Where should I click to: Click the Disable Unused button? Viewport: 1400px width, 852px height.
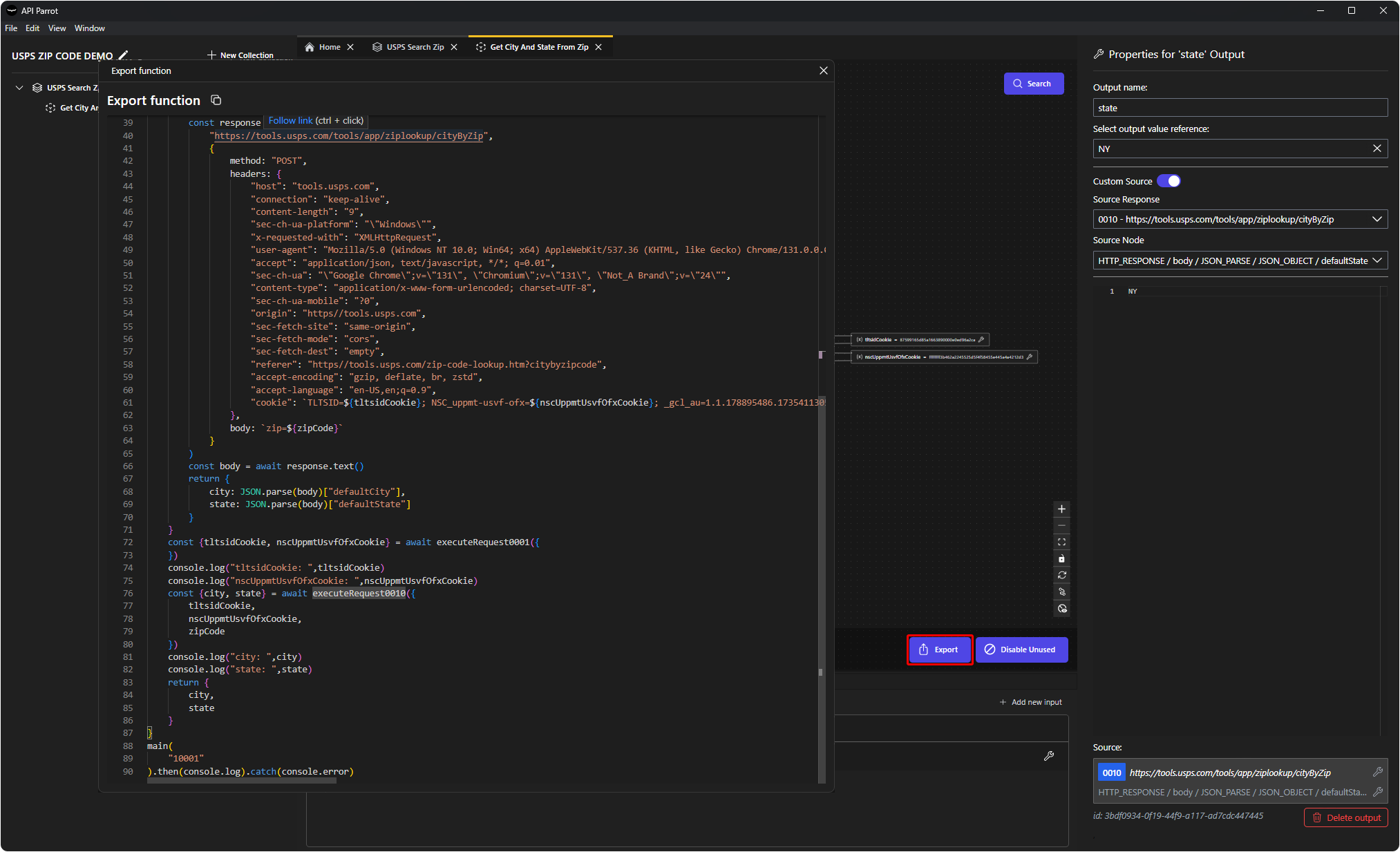pos(1021,650)
